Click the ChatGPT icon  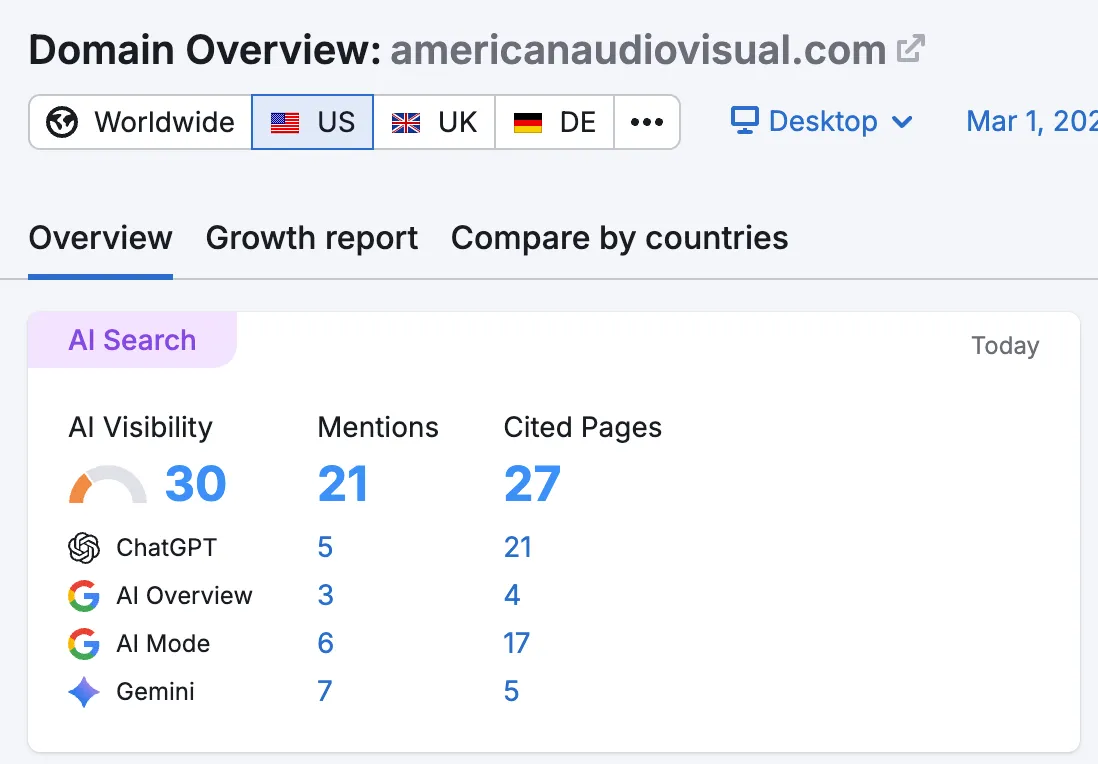pos(84,547)
